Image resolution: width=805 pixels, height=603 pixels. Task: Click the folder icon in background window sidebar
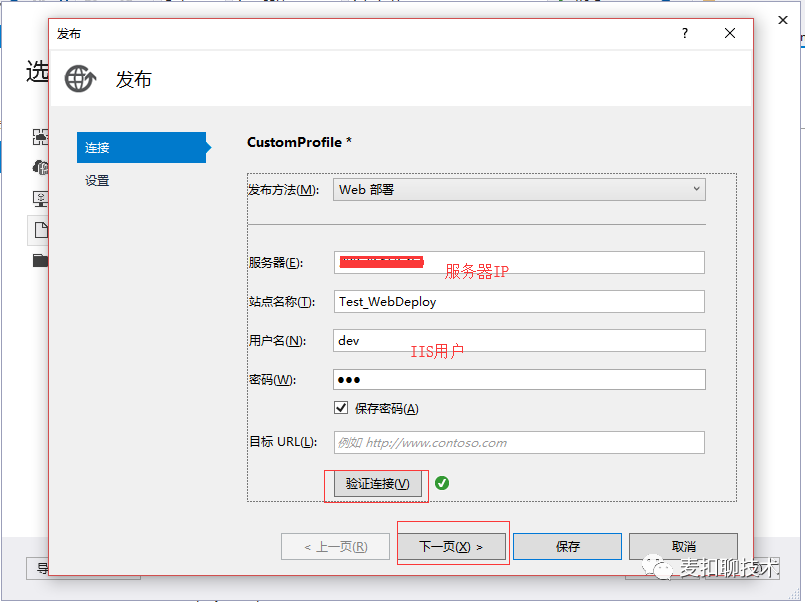click(41, 260)
